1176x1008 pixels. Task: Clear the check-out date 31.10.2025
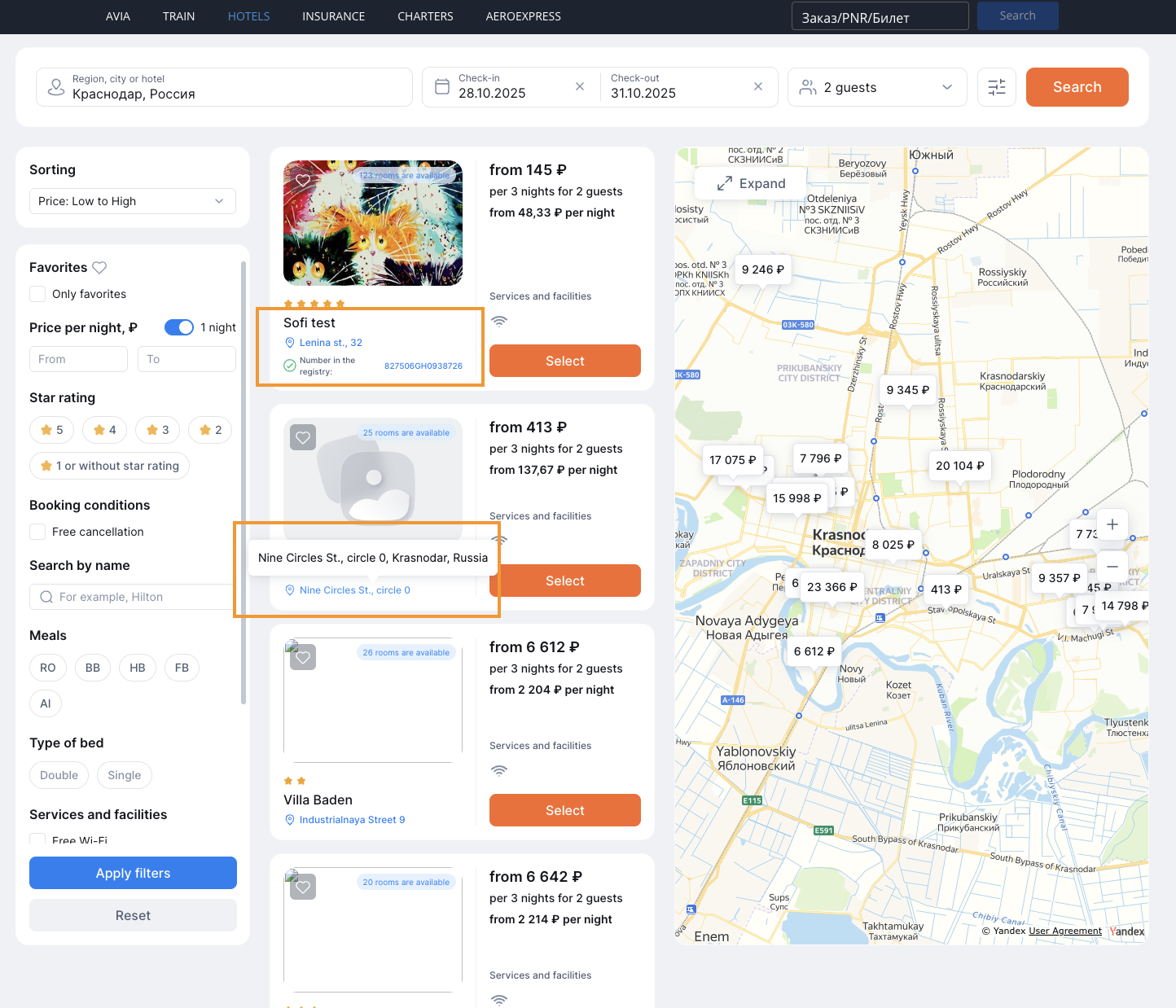758,86
